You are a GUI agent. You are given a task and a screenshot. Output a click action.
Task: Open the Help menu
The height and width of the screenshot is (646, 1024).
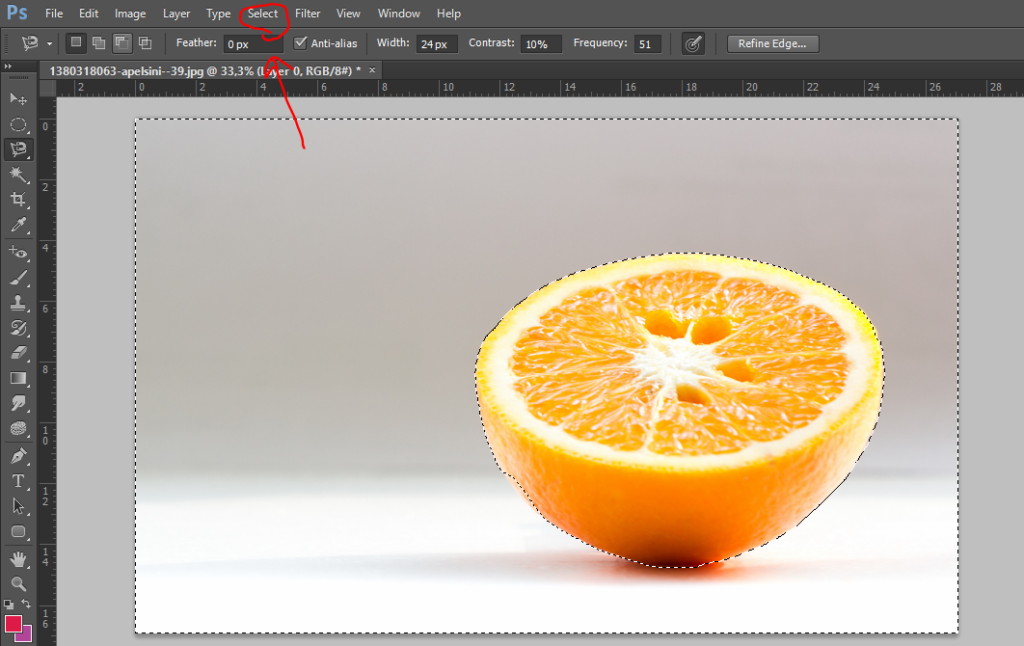(449, 13)
